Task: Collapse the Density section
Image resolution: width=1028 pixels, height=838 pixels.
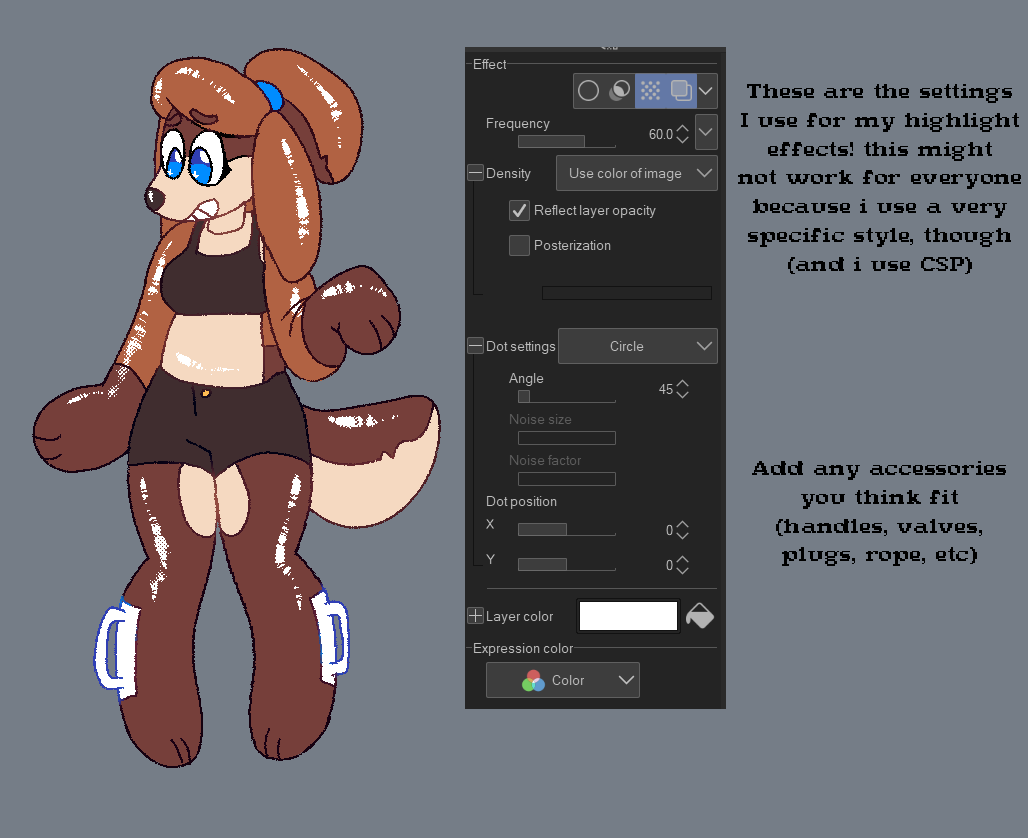Action: 475,173
